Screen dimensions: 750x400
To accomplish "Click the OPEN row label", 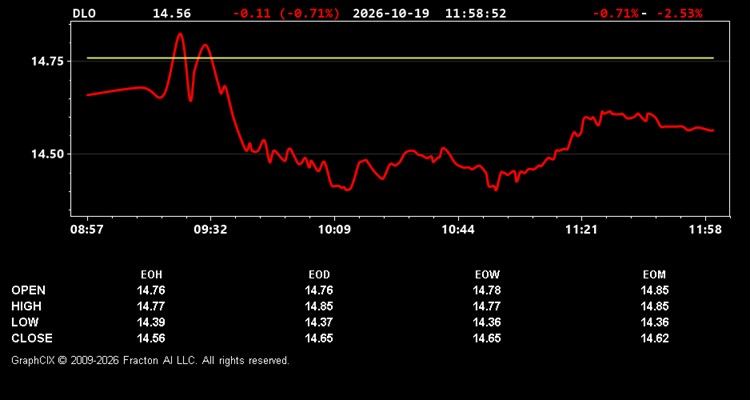I will coord(28,290).
